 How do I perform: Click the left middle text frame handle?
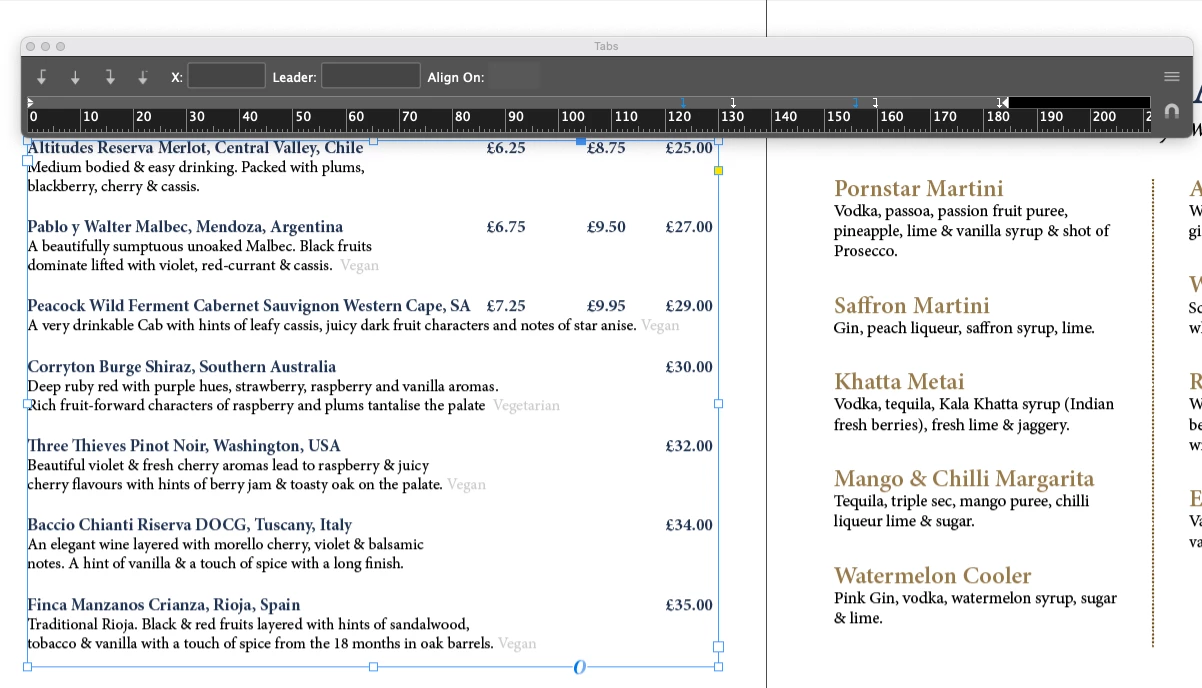tap(27, 404)
